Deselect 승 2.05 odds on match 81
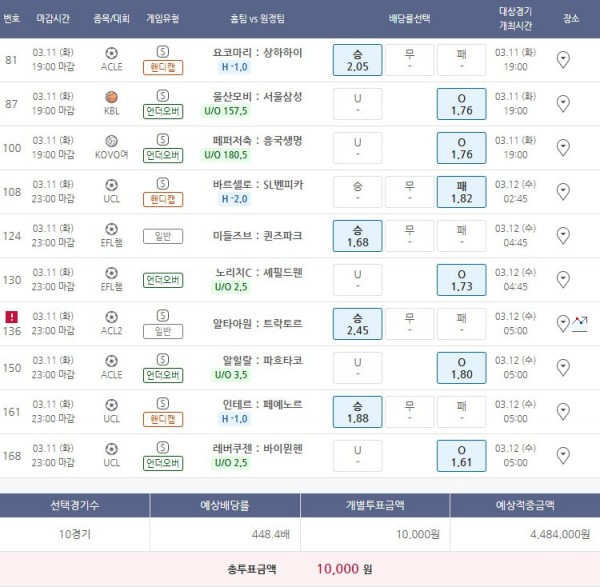The image size is (600, 587). point(357,60)
